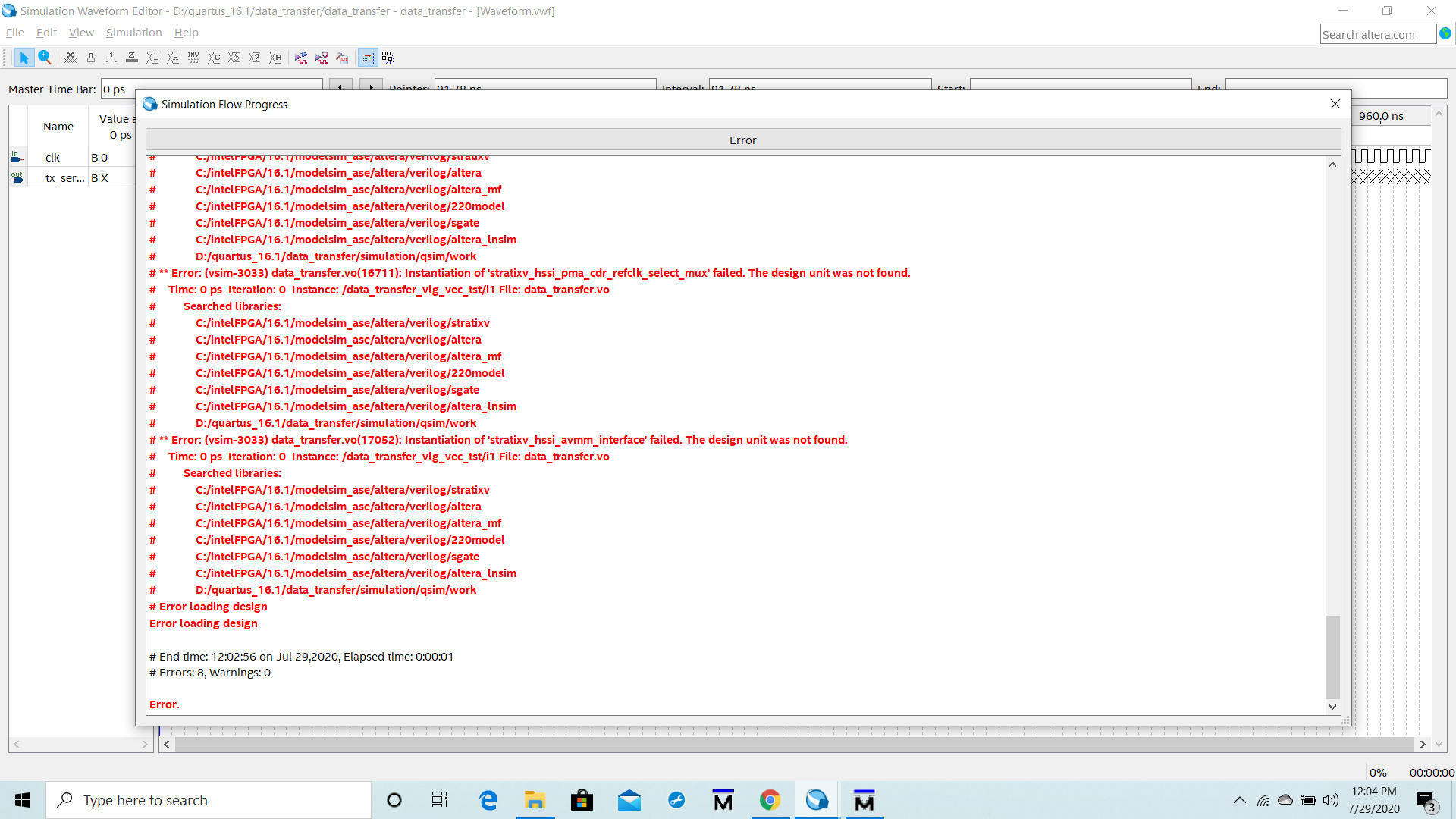
Task: Click High Impedance (Z) icon
Action: 132,58
